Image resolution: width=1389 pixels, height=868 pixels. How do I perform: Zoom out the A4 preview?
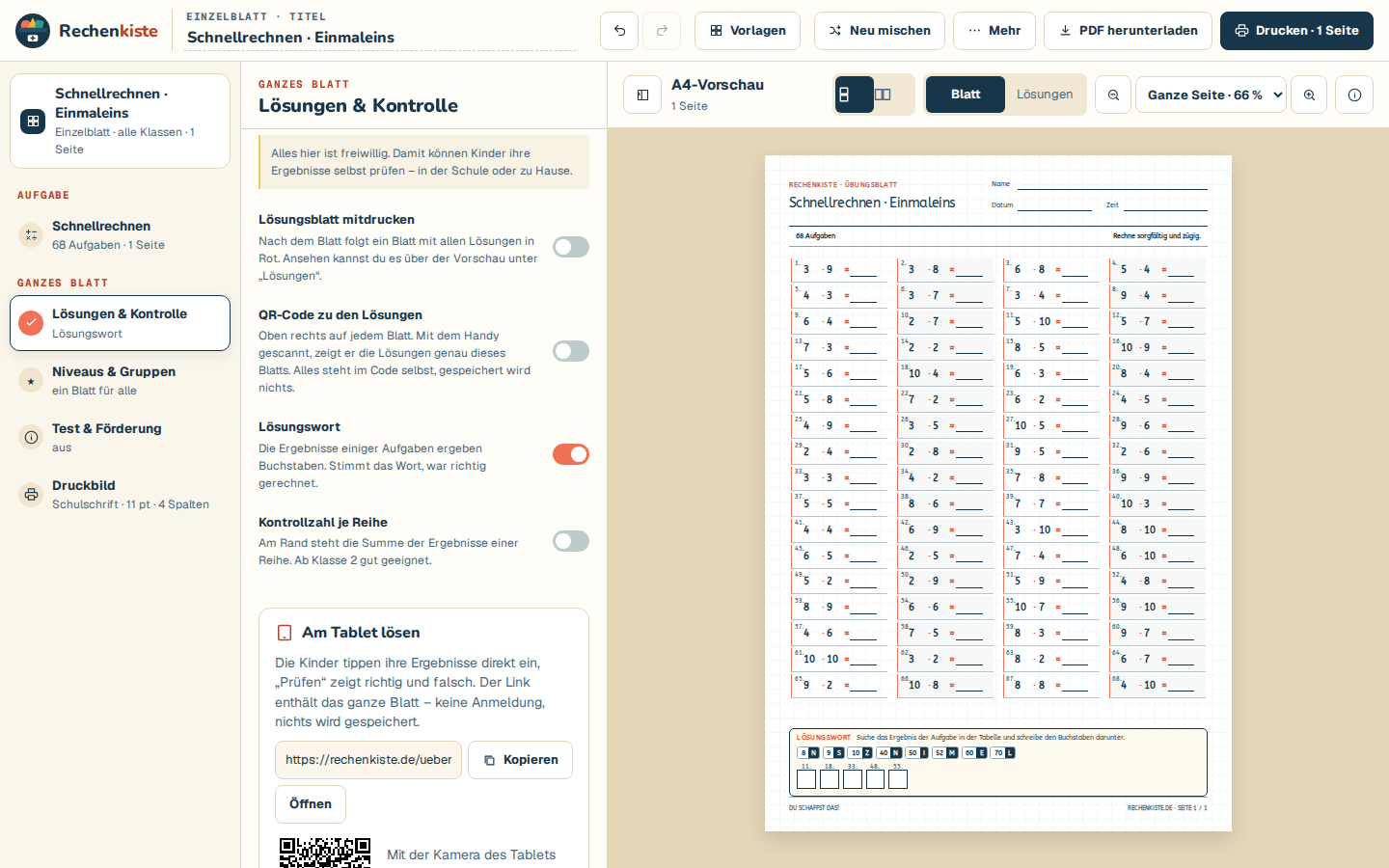(1113, 95)
